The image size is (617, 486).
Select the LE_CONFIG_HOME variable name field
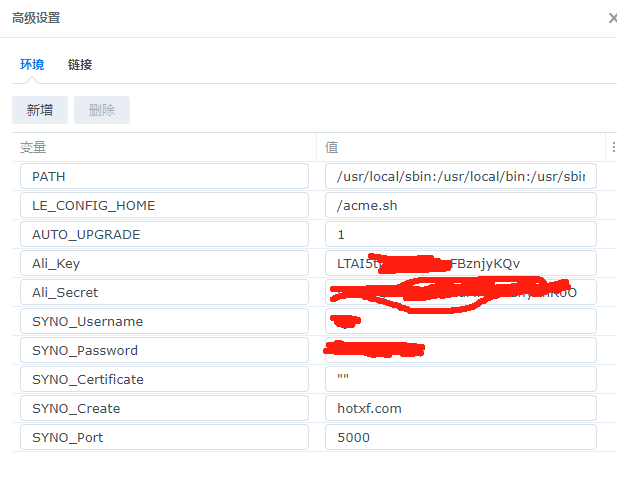164,206
